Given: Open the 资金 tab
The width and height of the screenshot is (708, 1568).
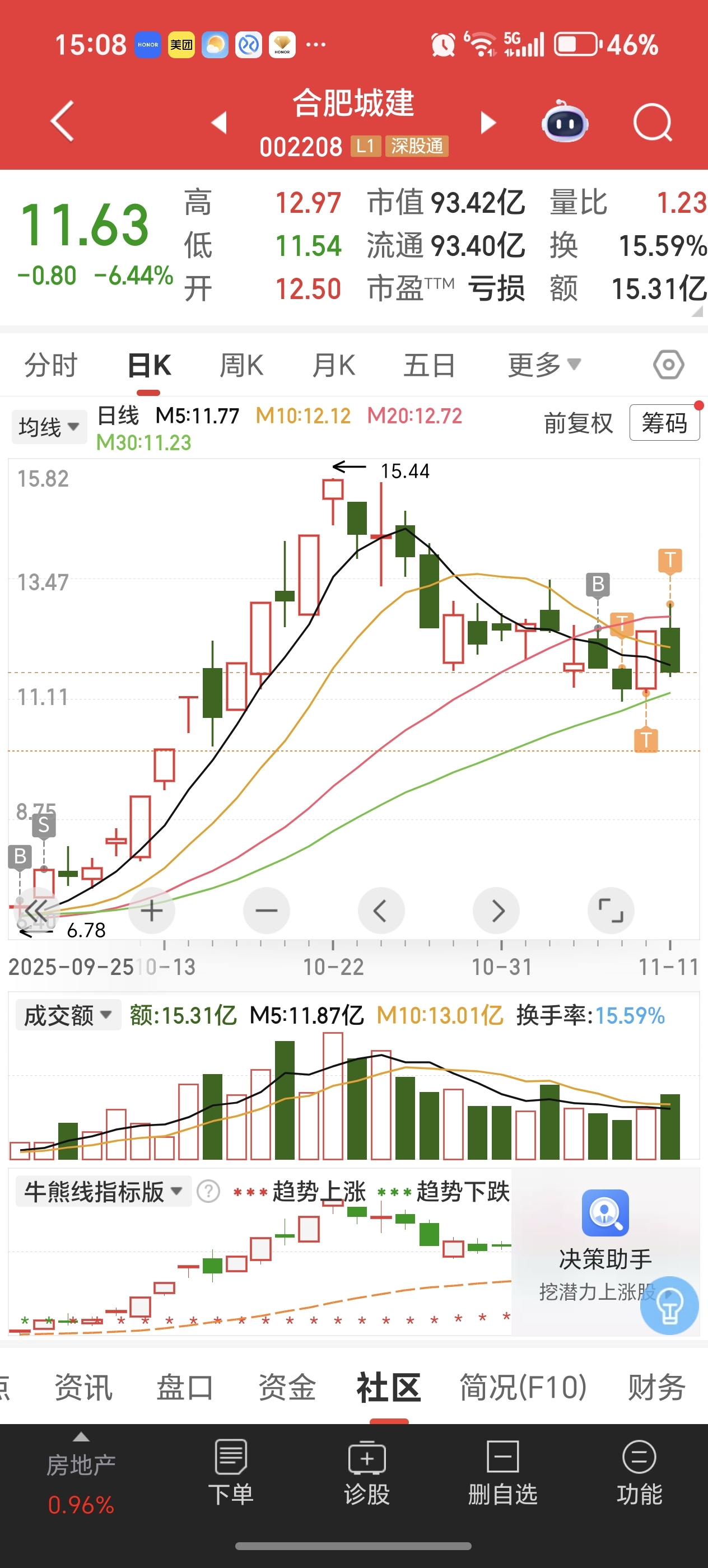Looking at the screenshot, I should tap(287, 1387).
